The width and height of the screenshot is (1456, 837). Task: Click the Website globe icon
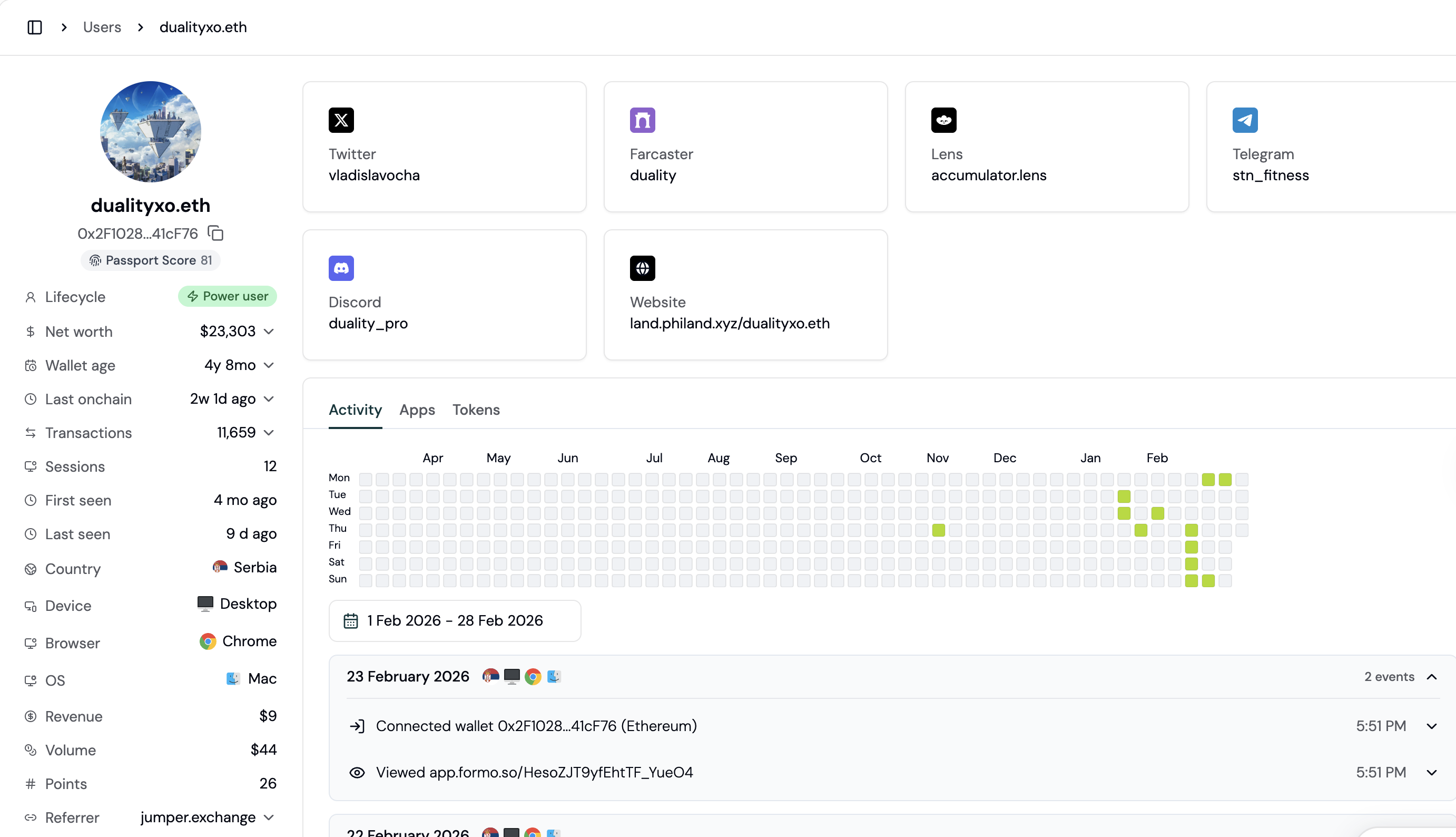642,268
